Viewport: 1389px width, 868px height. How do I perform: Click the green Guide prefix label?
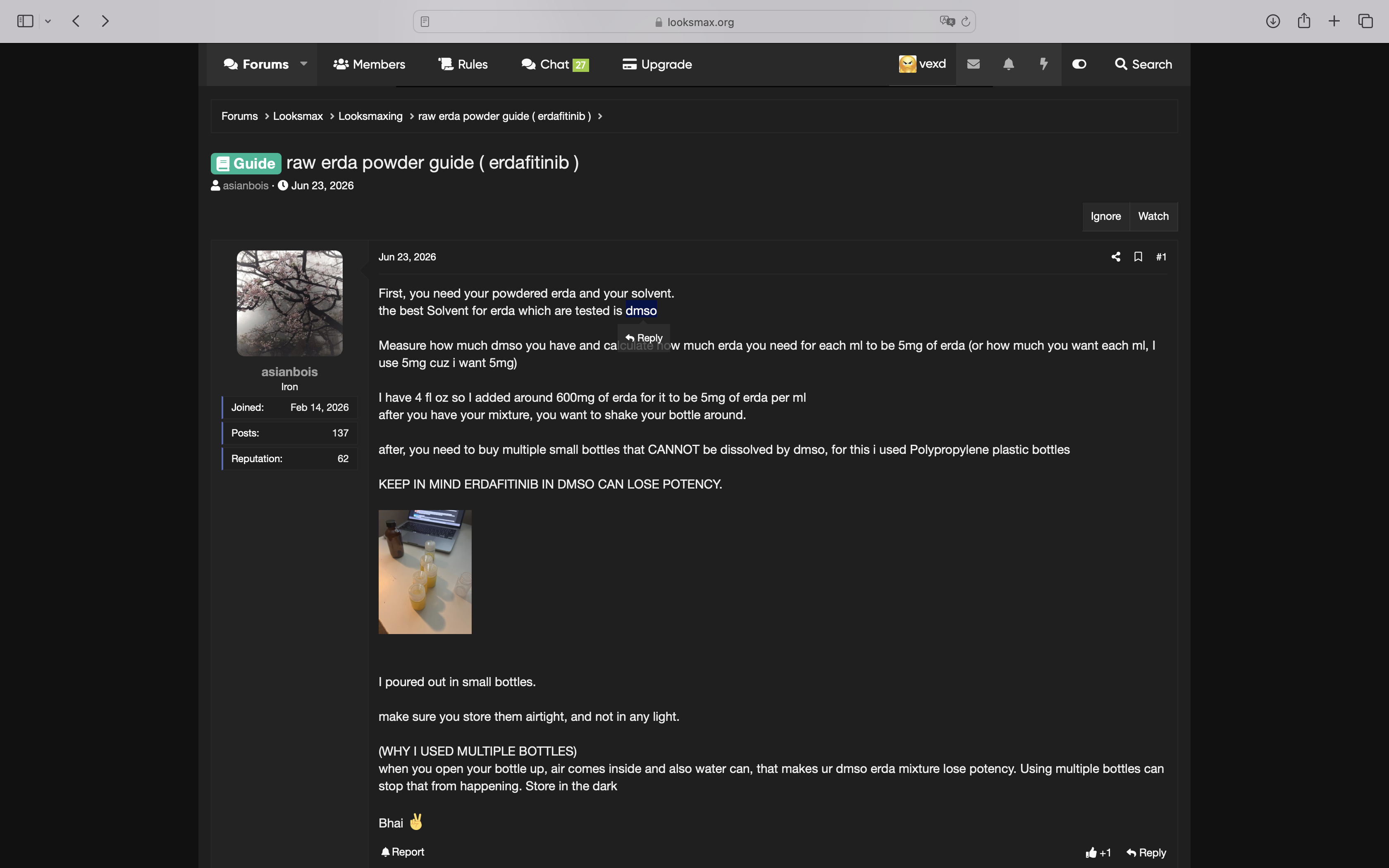tap(246, 164)
